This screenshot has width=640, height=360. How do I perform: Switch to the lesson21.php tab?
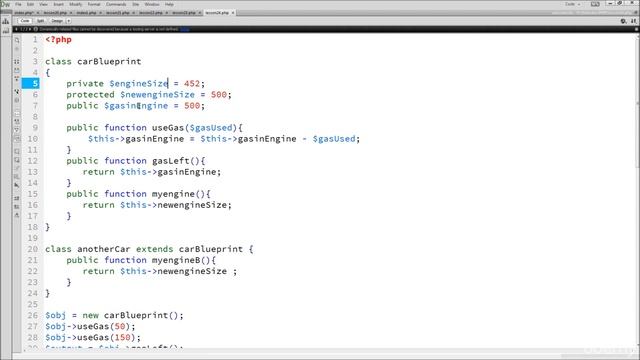(x=118, y=13)
